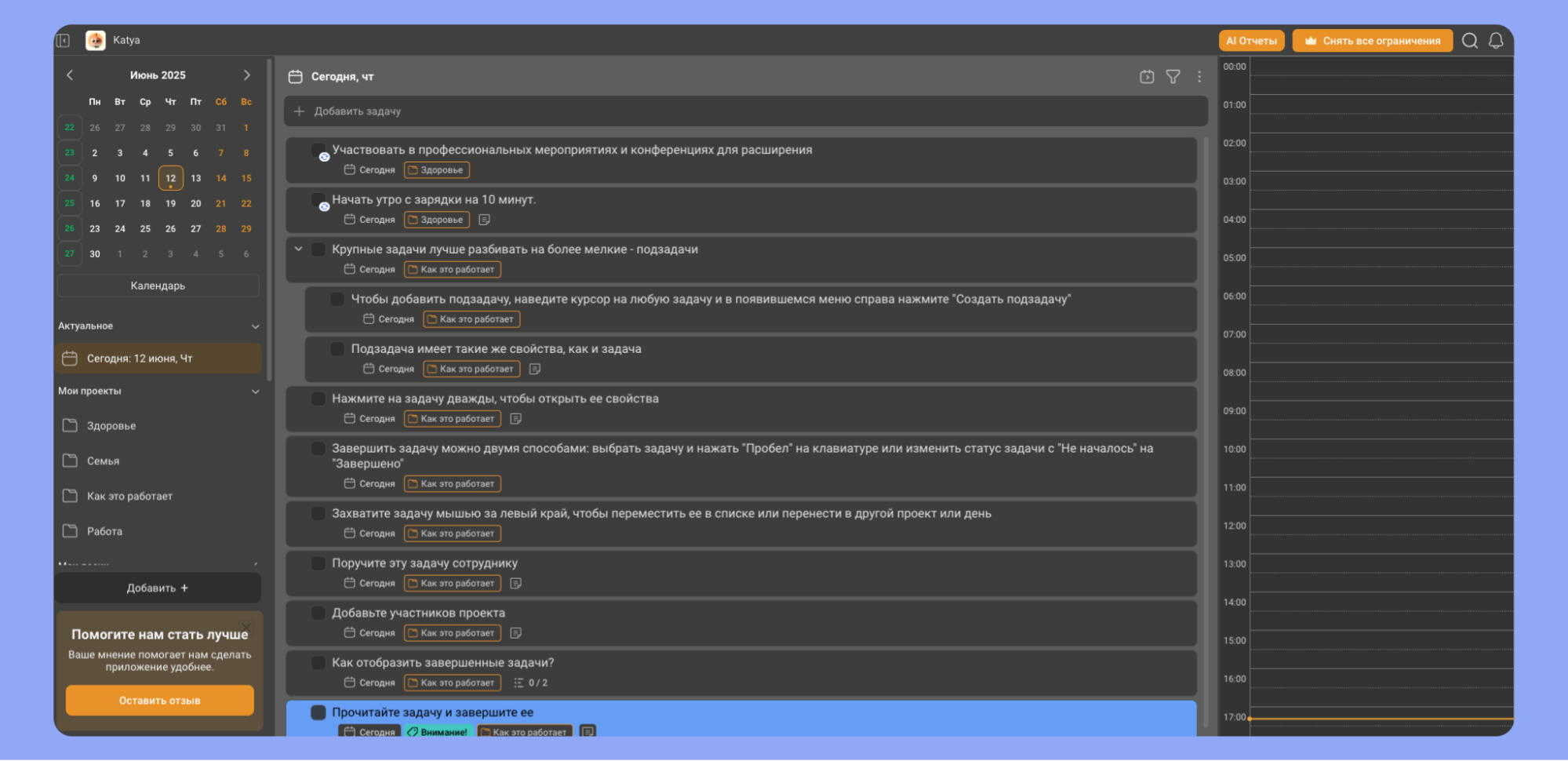Open the three-dot more options menu
Screen dimensions: 1568x761
1199,77
